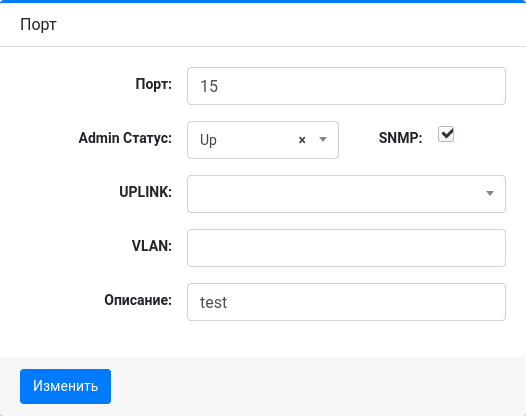Click the UPLINK: label

[146, 192]
